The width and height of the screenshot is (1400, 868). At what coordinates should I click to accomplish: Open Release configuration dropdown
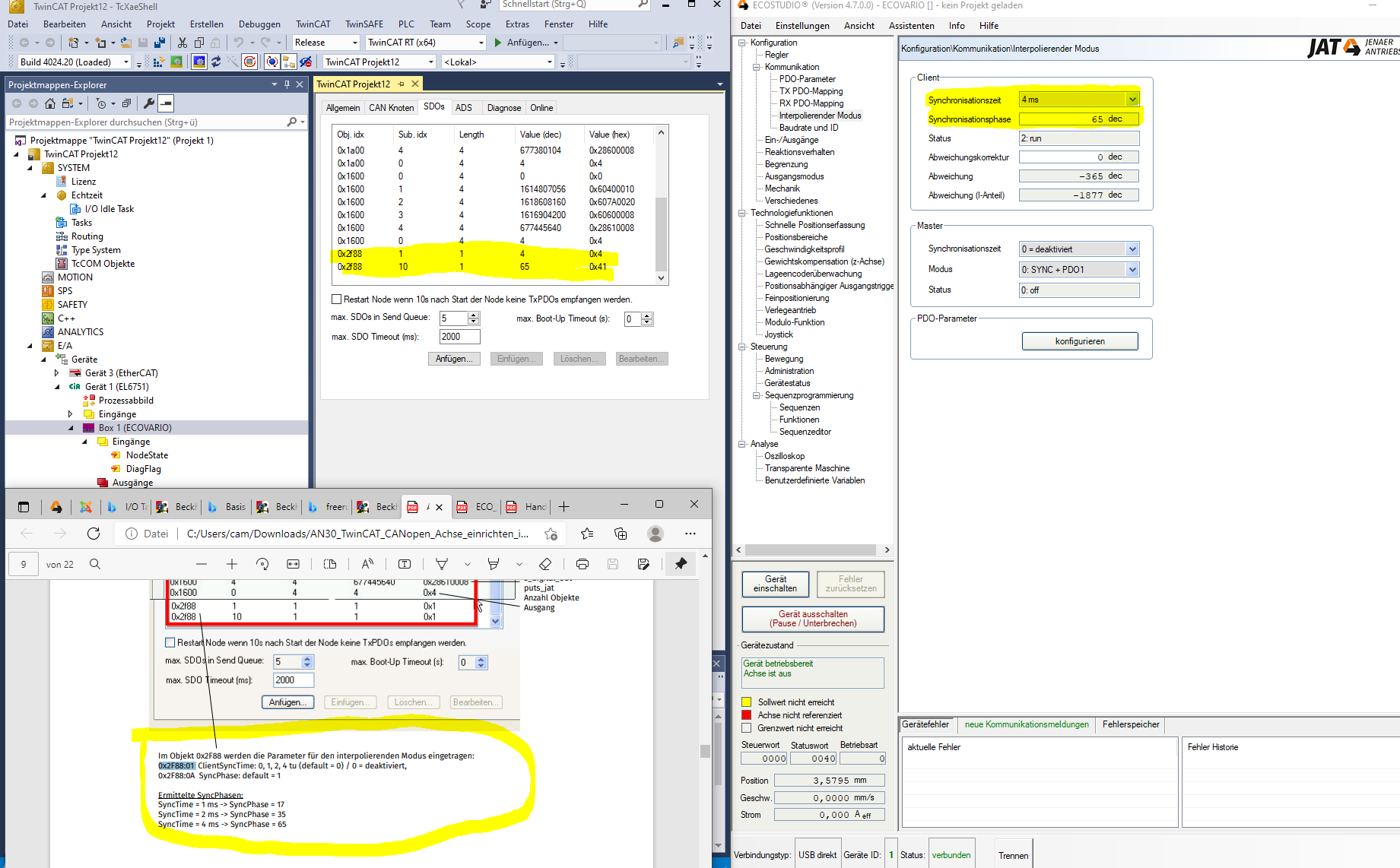[354, 43]
